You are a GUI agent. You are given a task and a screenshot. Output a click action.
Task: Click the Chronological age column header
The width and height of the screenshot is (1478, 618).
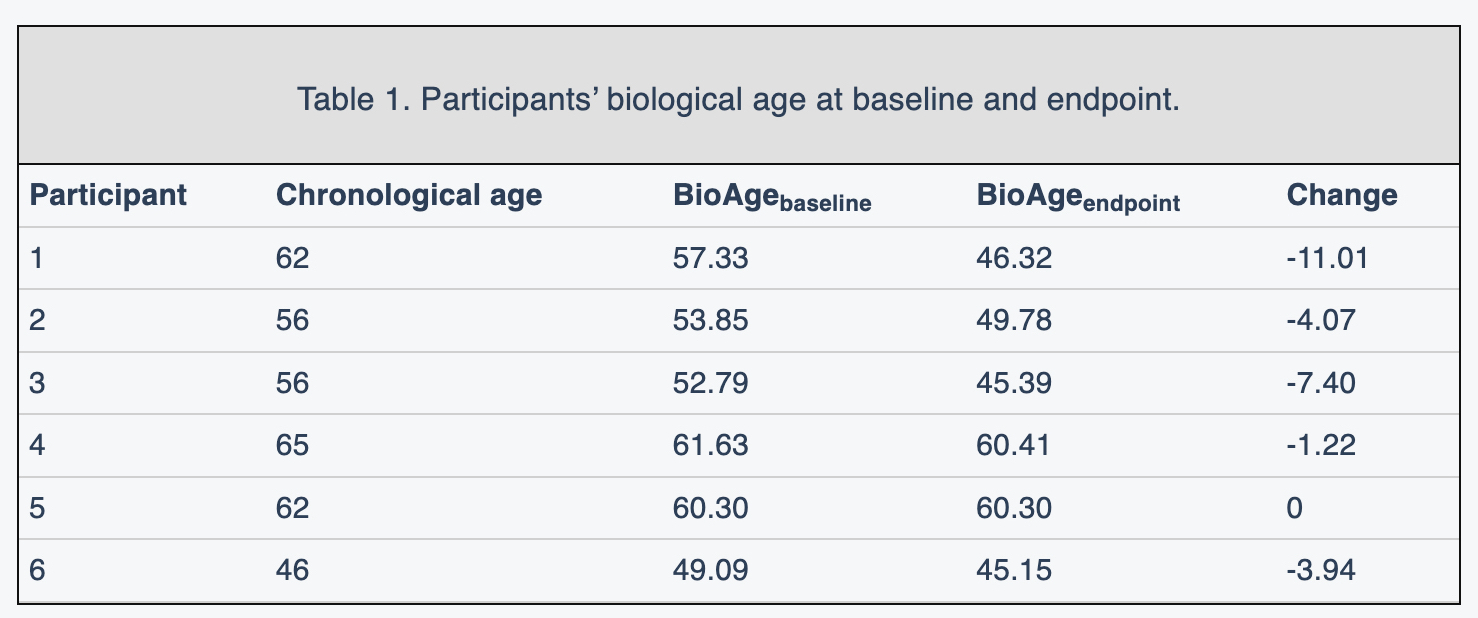409,195
